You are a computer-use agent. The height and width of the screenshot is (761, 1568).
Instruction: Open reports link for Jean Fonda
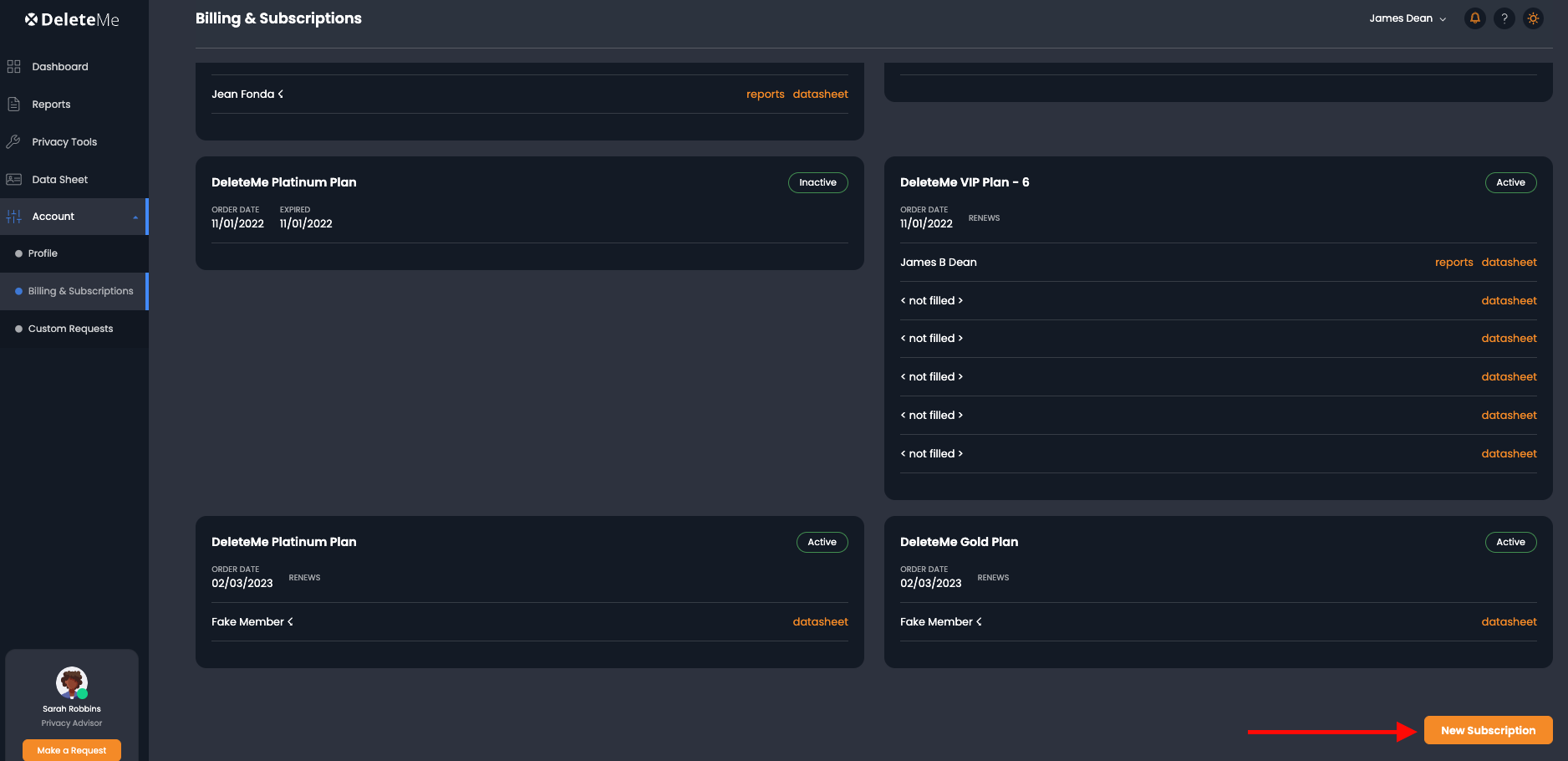(766, 94)
